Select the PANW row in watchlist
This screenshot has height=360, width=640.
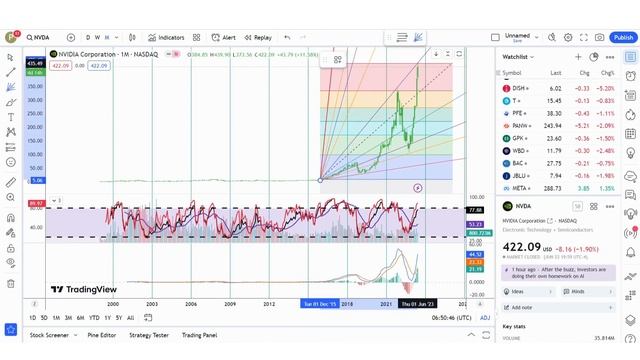tap(558, 126)
